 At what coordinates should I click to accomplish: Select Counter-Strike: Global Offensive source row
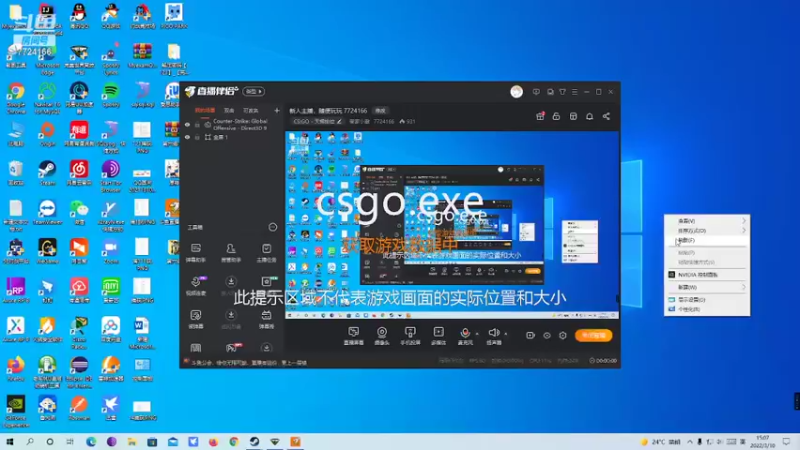pyautogui.click(x=232, y=124)
